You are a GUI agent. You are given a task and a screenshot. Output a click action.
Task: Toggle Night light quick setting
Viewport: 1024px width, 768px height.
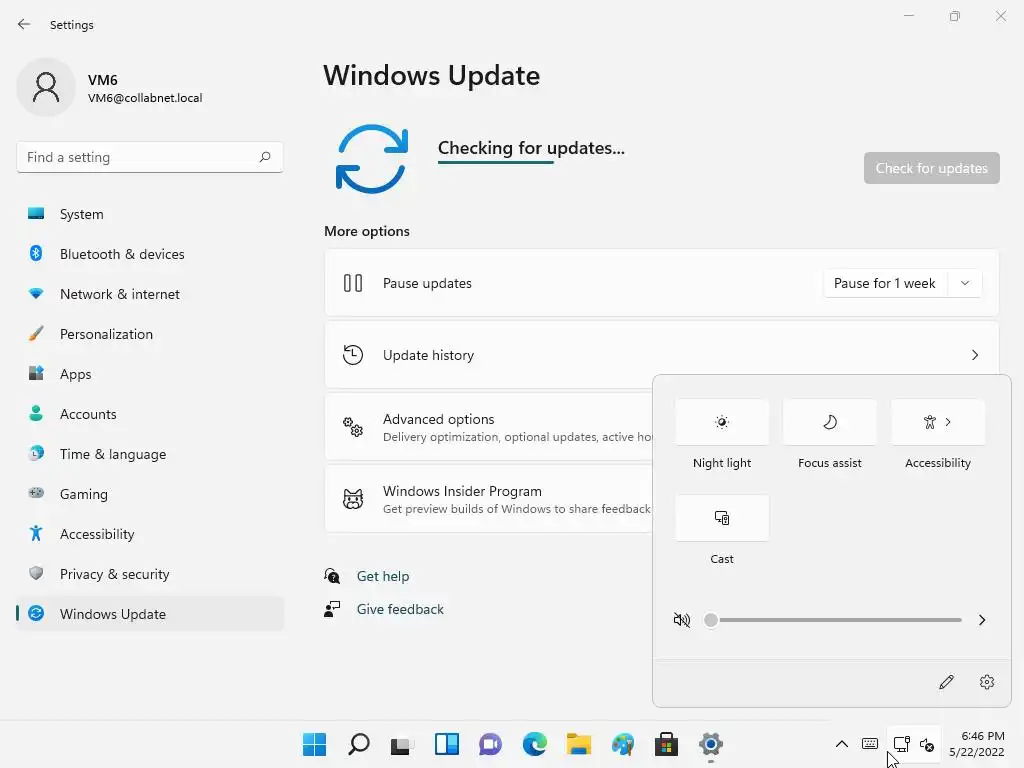[x=722, y=423]
